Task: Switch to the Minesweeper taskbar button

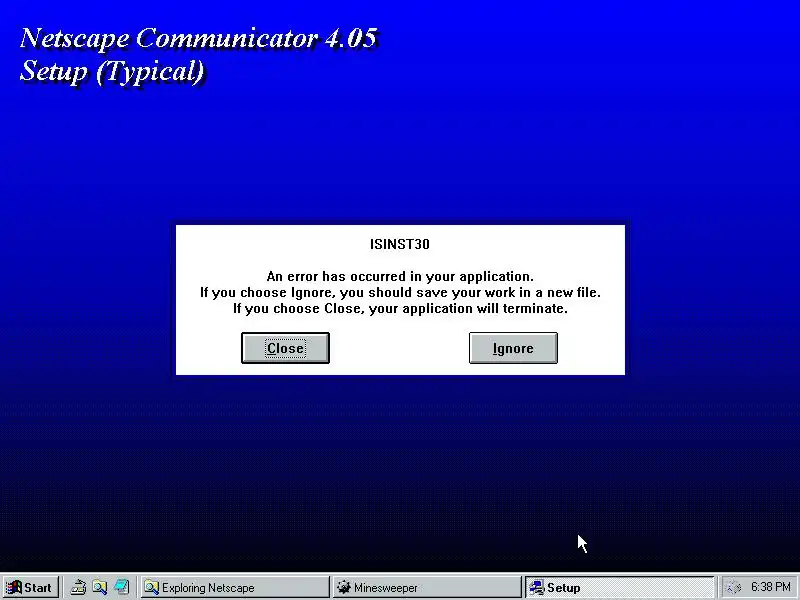Action: click(426, 588)
